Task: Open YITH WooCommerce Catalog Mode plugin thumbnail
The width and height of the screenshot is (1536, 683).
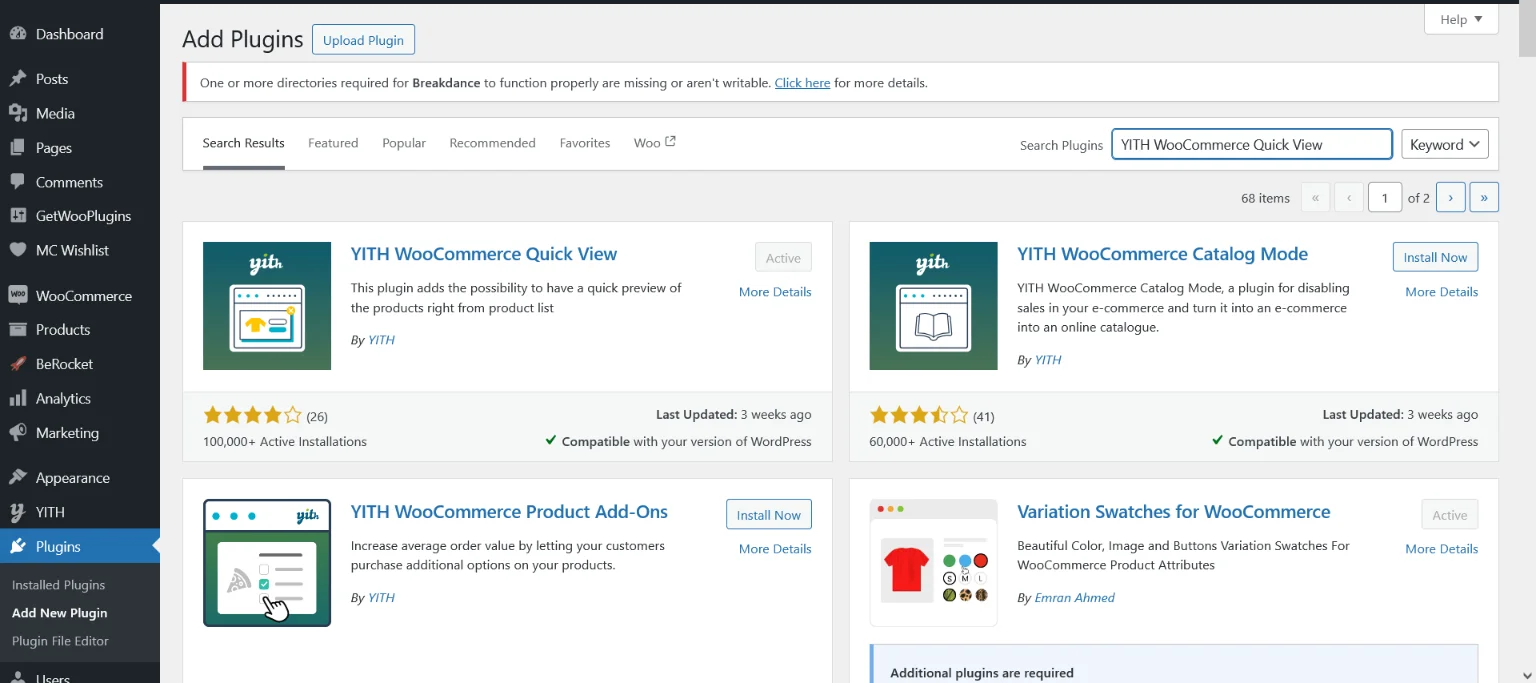Action: (934, 306)
